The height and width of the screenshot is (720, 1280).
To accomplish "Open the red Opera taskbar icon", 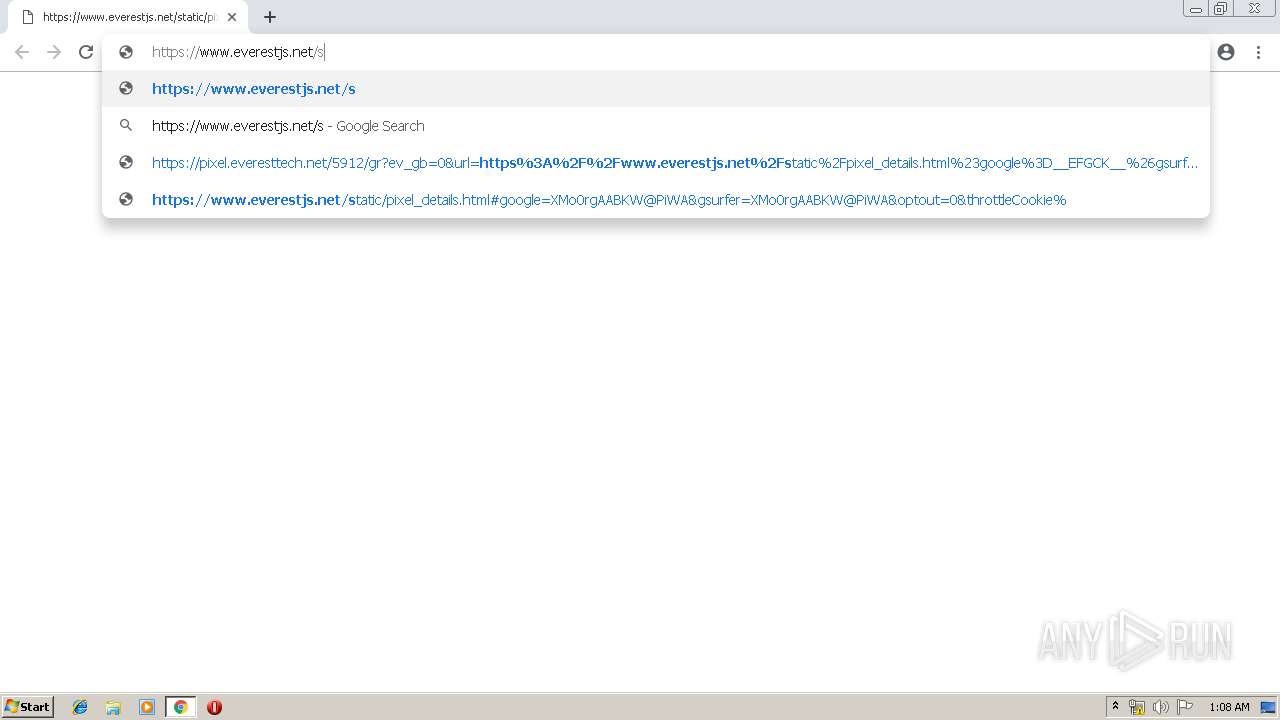I will [x=214, y=707].
